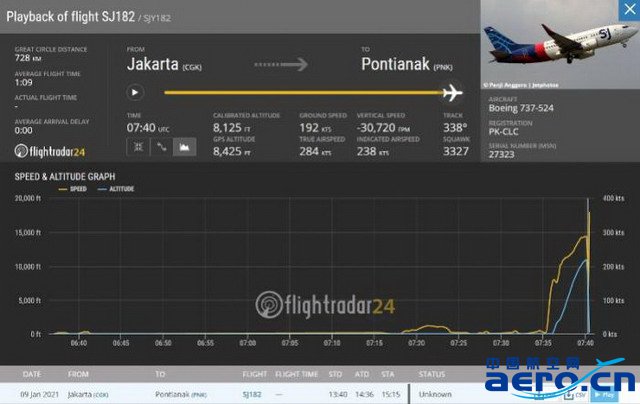This screenshot has height=404, width=640.
Task: Click the great circle distance 728 km
Action: [x=28, y=58]
